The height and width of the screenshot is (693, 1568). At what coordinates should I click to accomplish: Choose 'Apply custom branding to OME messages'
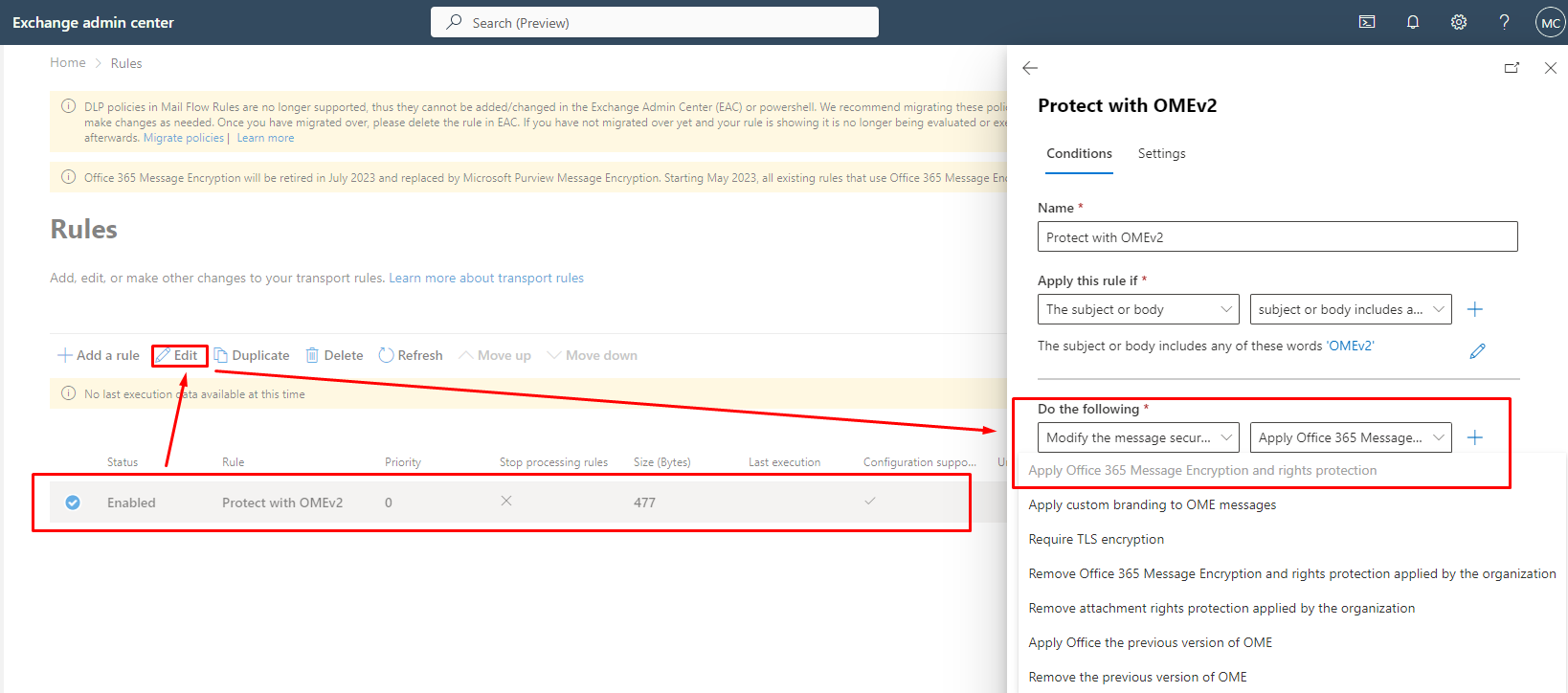pyautogui.click(x=1152, y=505)
